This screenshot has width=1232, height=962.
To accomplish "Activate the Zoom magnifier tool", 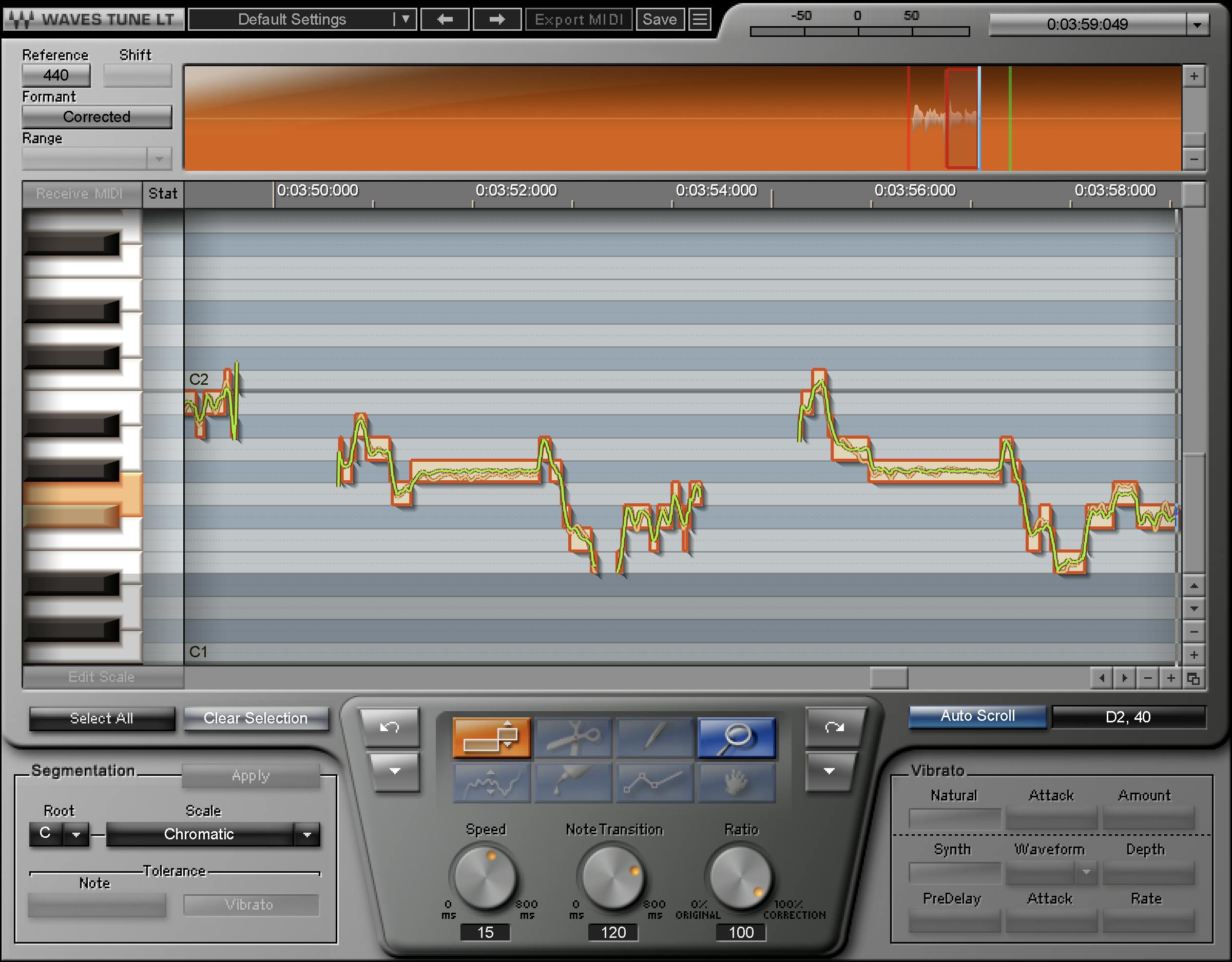I will (736, 738).
